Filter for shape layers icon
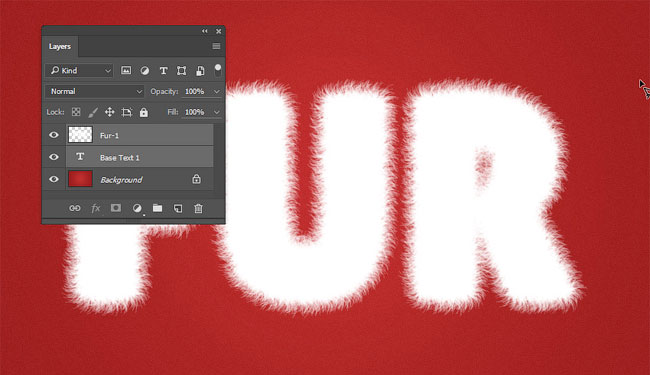The height and width of the screenshot is (375, 650). [x=181, y=71]
